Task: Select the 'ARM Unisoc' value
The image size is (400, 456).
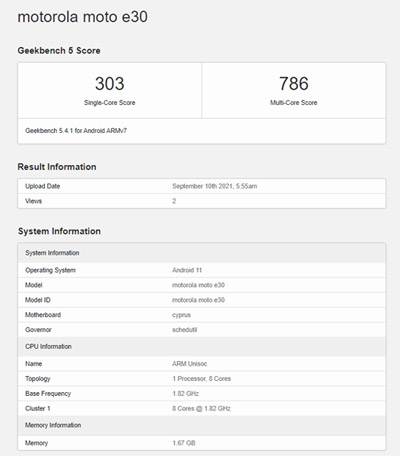Action: 189,364
